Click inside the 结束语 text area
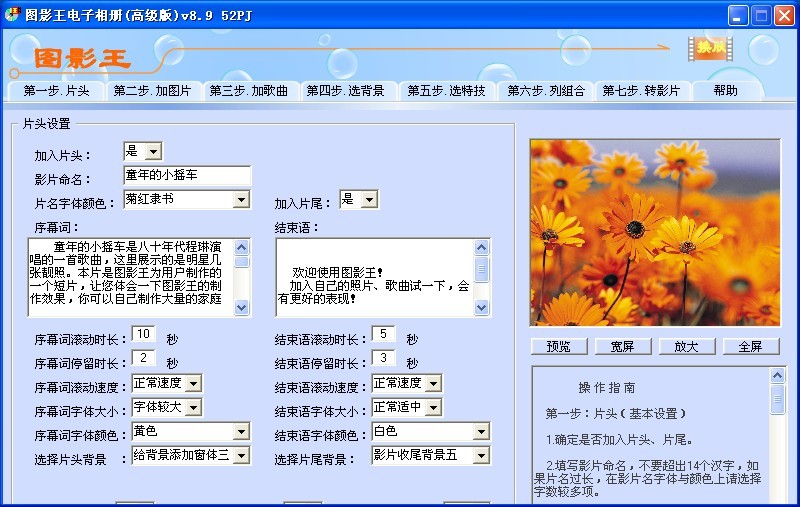This screenshot has height=507, width=800. 374,277
